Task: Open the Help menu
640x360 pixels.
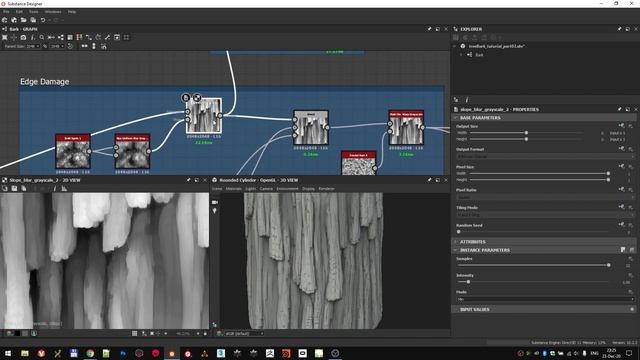Action: (x=72, y=12)
